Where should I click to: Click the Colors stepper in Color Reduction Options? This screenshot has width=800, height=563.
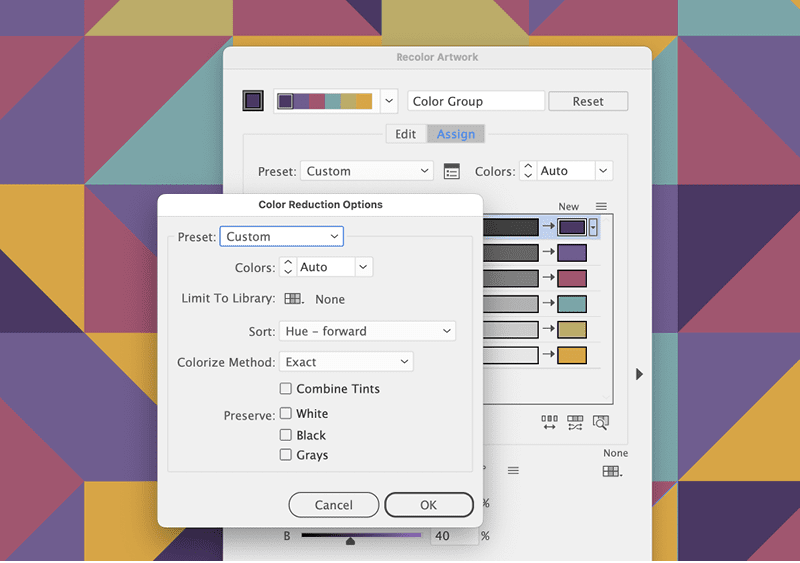coord(288,267)
